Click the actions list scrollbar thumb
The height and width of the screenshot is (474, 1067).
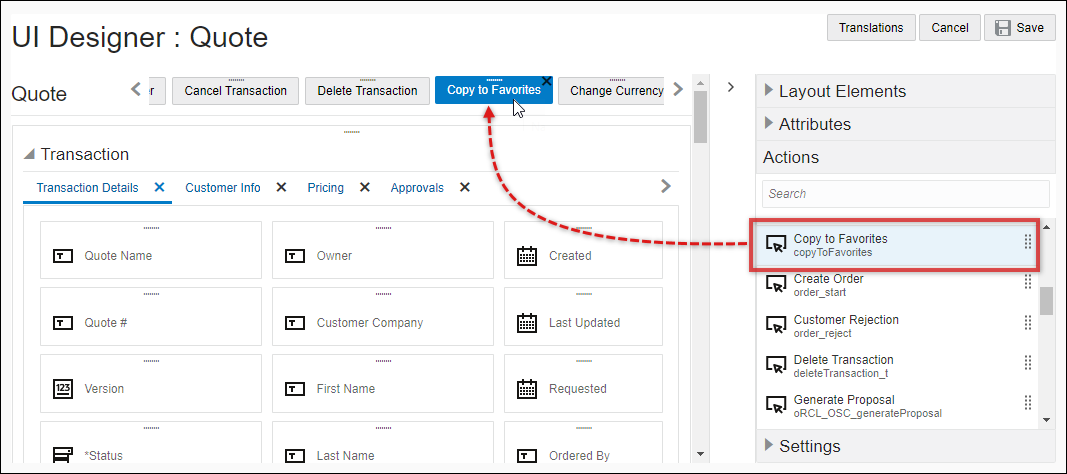[1047, 301]
